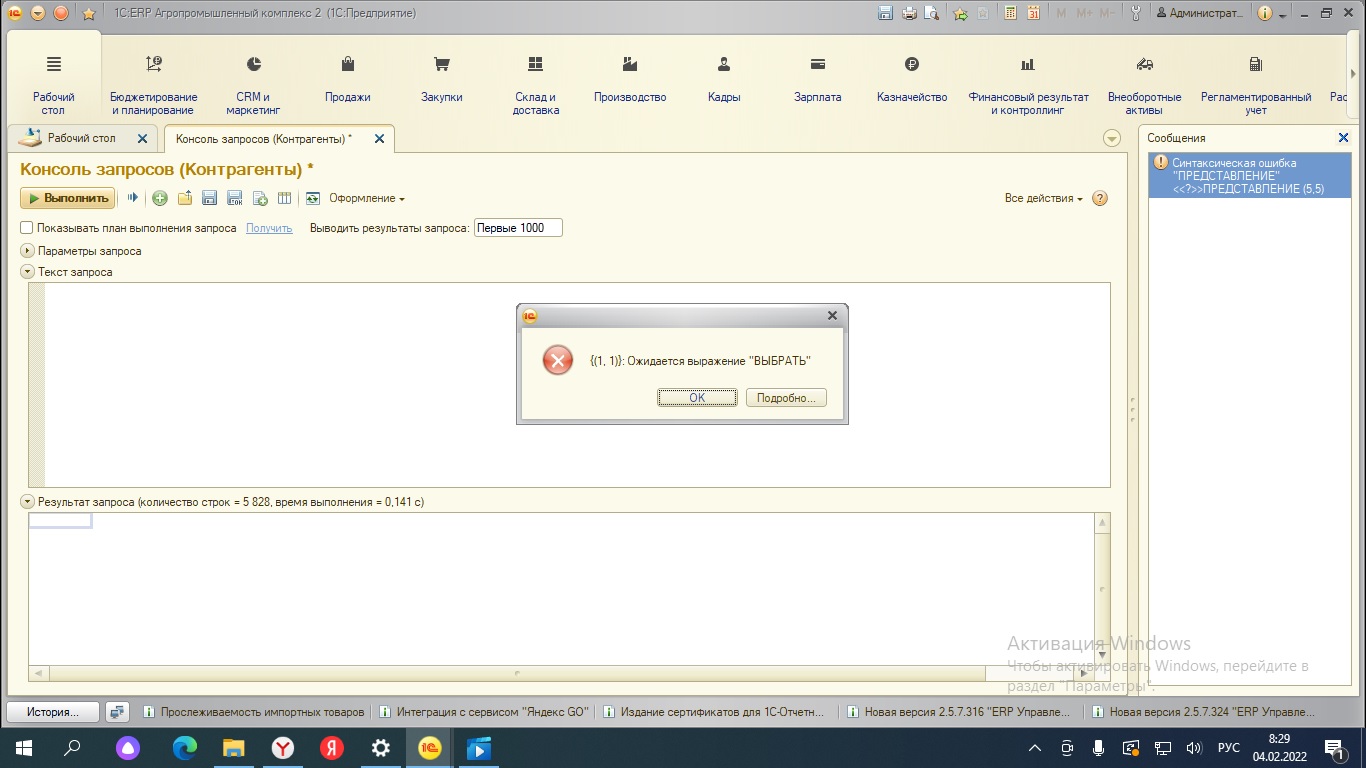The image size is (1366, 768).
Task: Open details via Подробно... button
Action: [786, 398]
